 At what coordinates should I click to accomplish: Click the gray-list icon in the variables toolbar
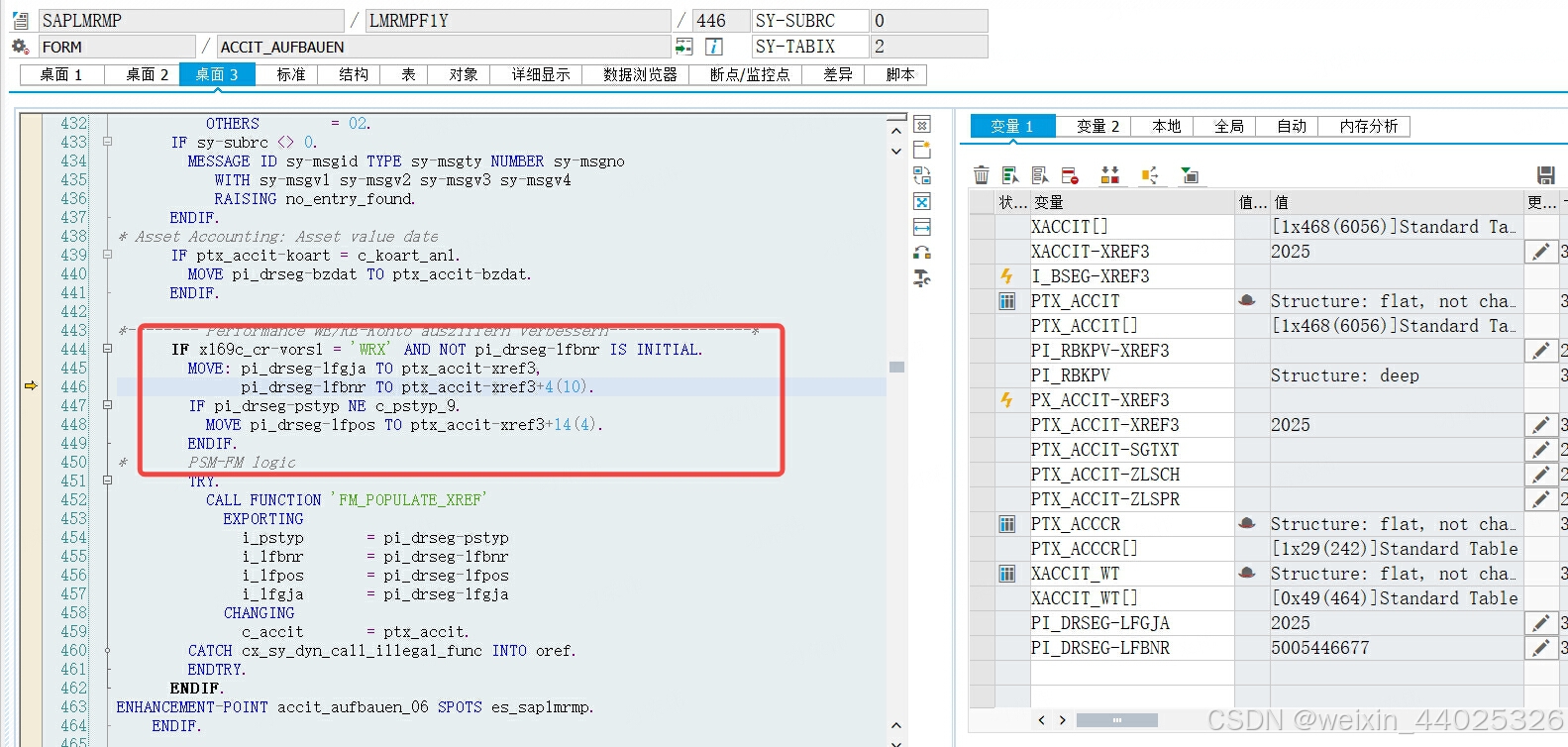(1040, 175)
